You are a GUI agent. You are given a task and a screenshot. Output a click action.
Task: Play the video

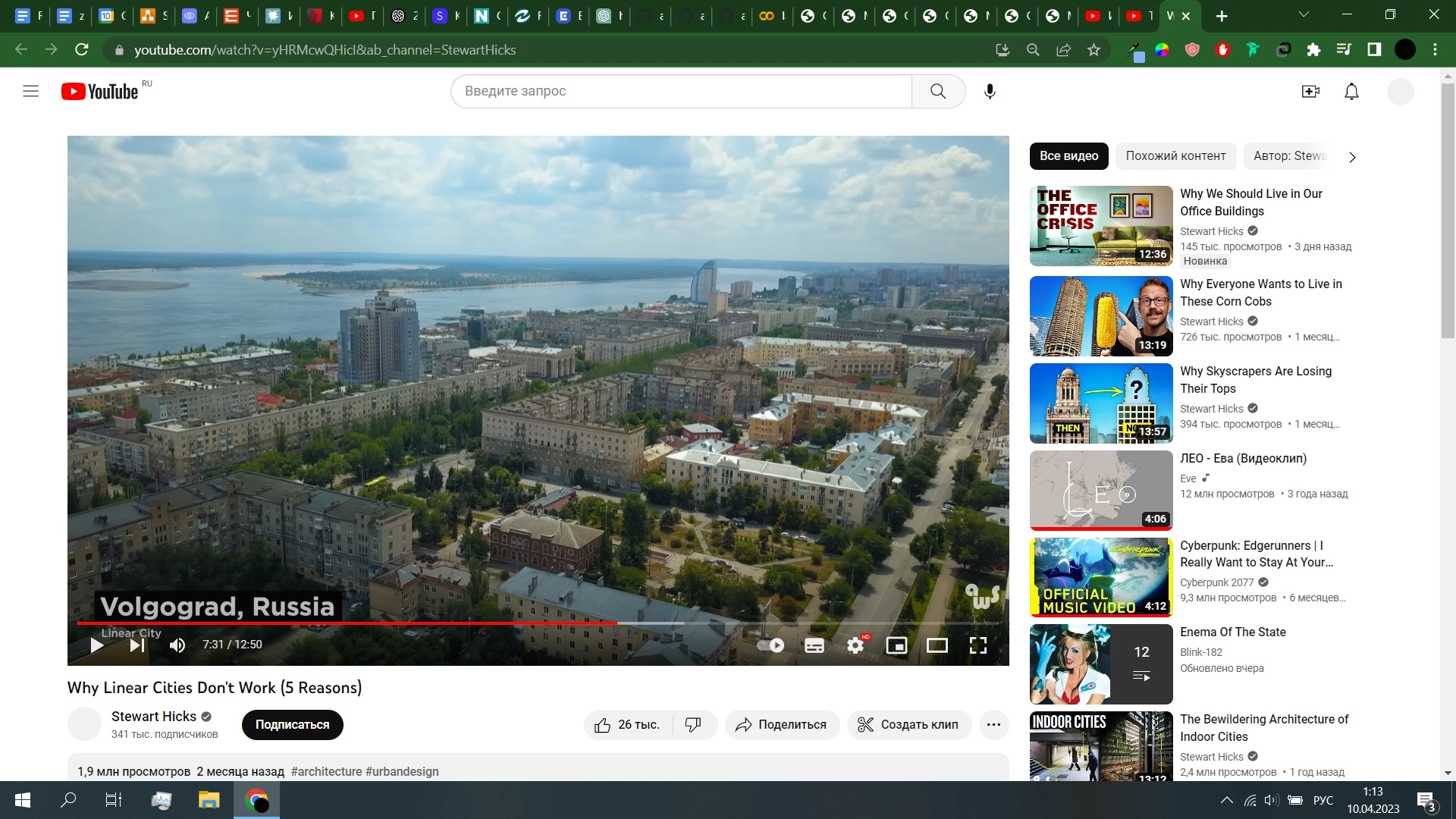coord(97,645)
